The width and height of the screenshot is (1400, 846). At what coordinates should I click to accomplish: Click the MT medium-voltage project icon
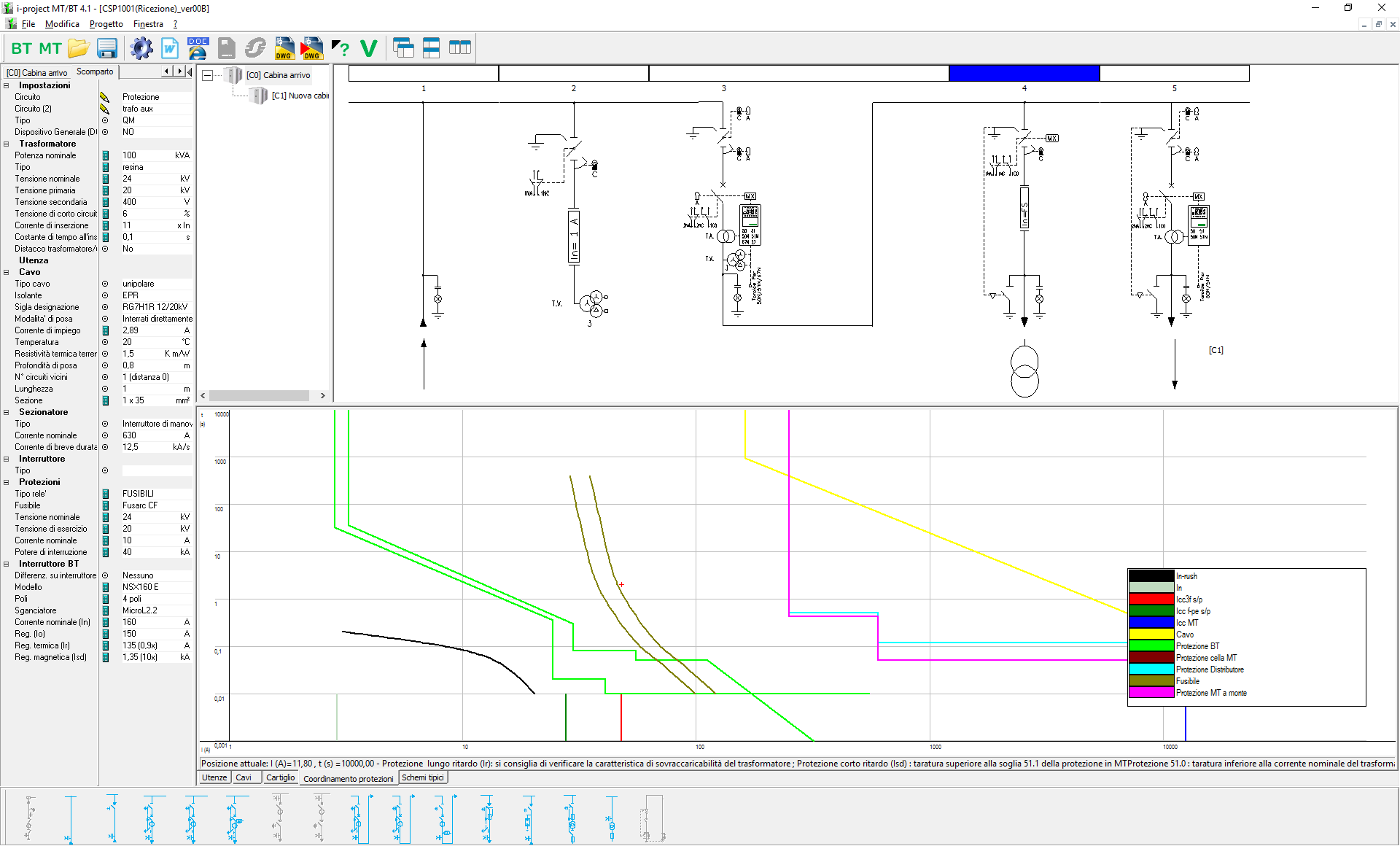coord(50,49)
